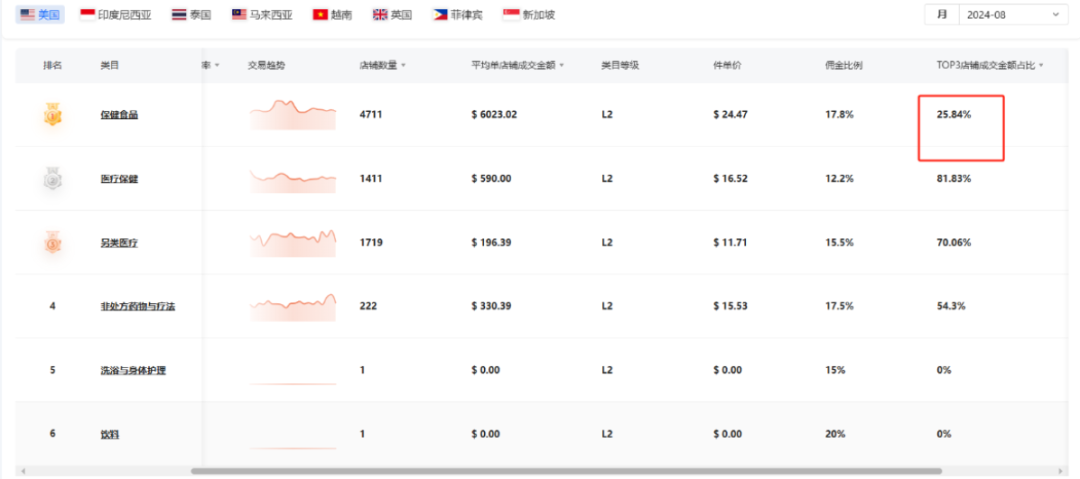Click the 佣金比例 column header

844,65
